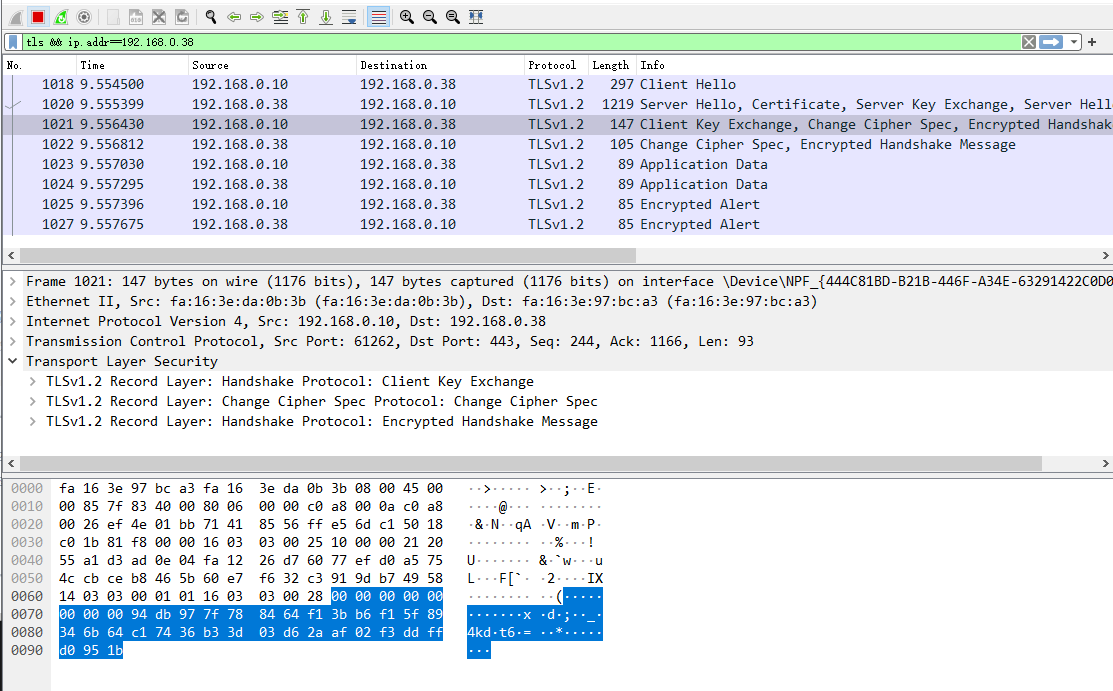Apply the display filter with the arrow button
Screen dimensions: 1113x691
(1048, 42)
